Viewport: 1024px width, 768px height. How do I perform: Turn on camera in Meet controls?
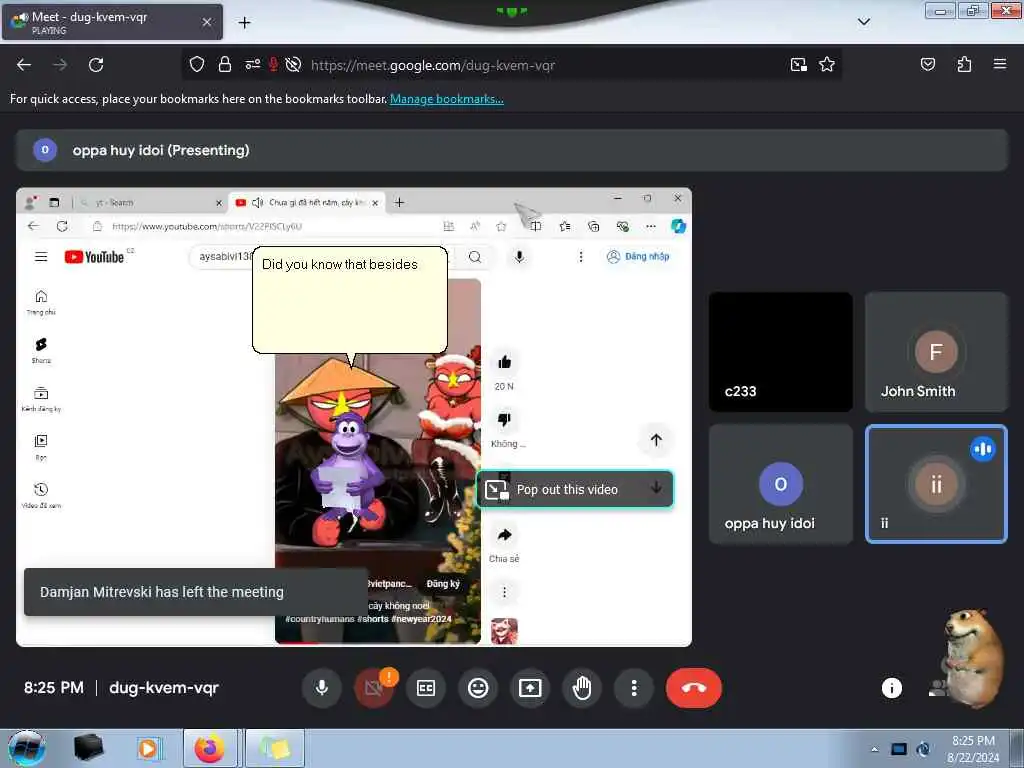374,688
